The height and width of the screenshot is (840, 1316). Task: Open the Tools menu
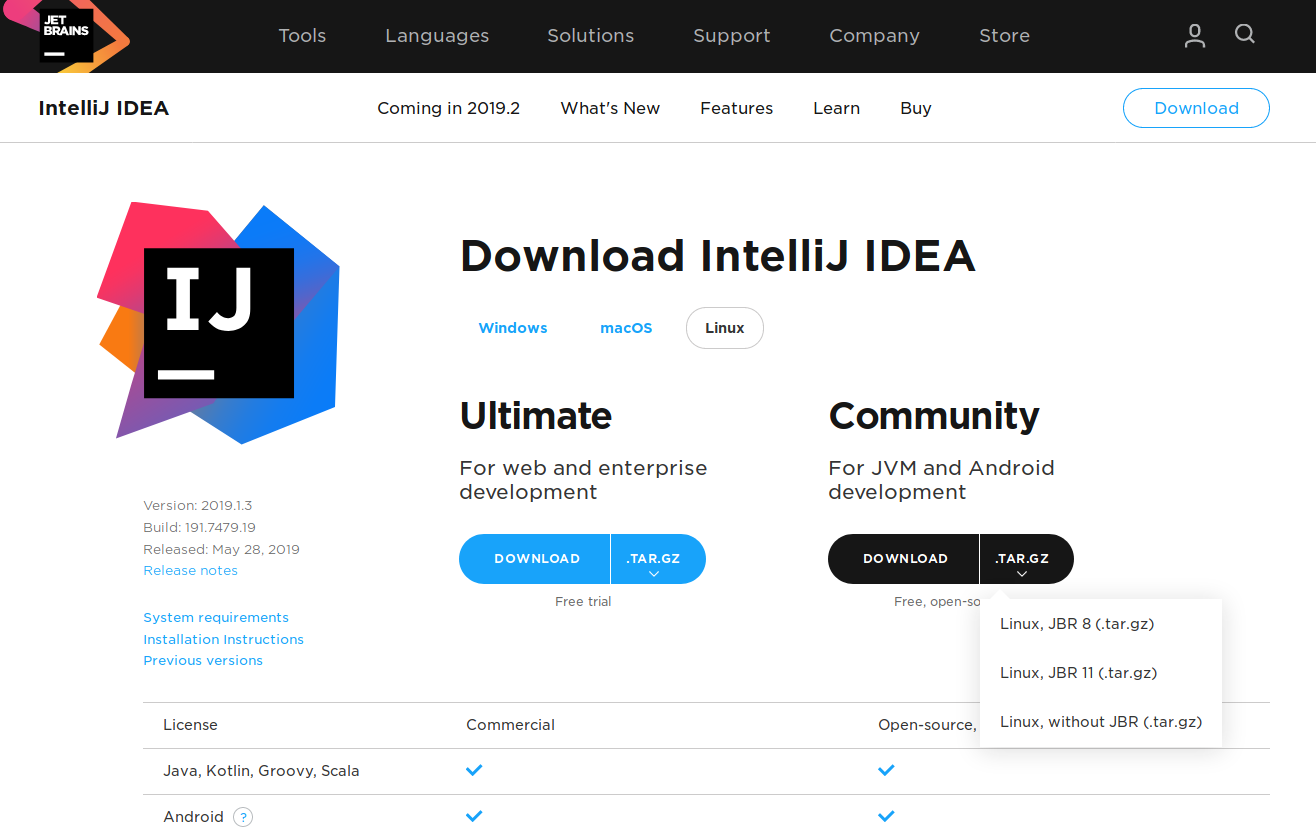click(x=302, y=36)
